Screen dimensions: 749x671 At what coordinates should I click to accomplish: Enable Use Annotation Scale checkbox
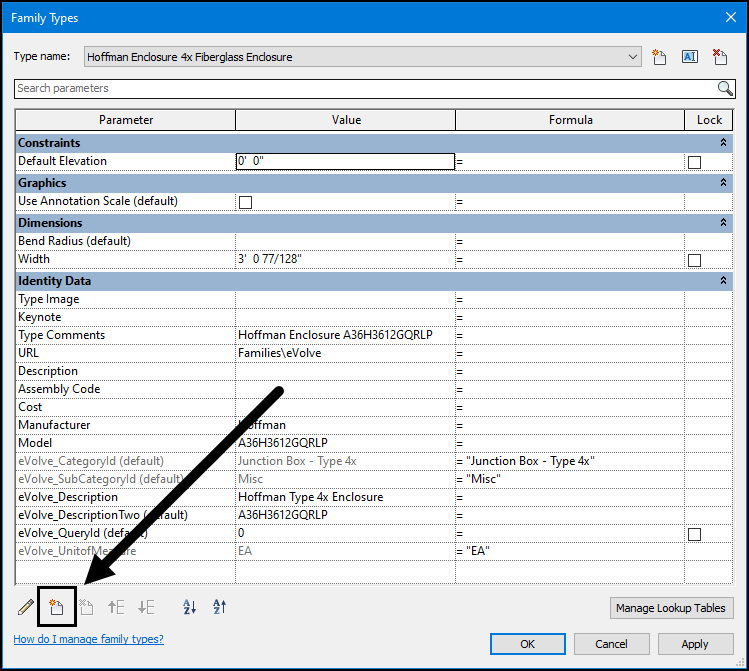[x=246, y=202]
